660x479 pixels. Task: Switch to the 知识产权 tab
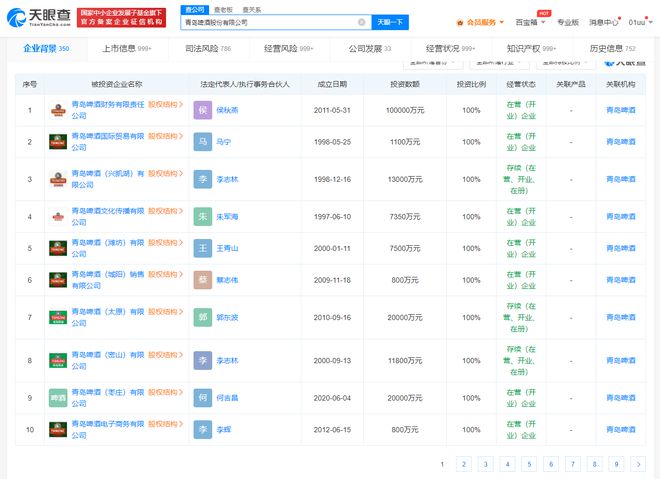tap(531, 49)
